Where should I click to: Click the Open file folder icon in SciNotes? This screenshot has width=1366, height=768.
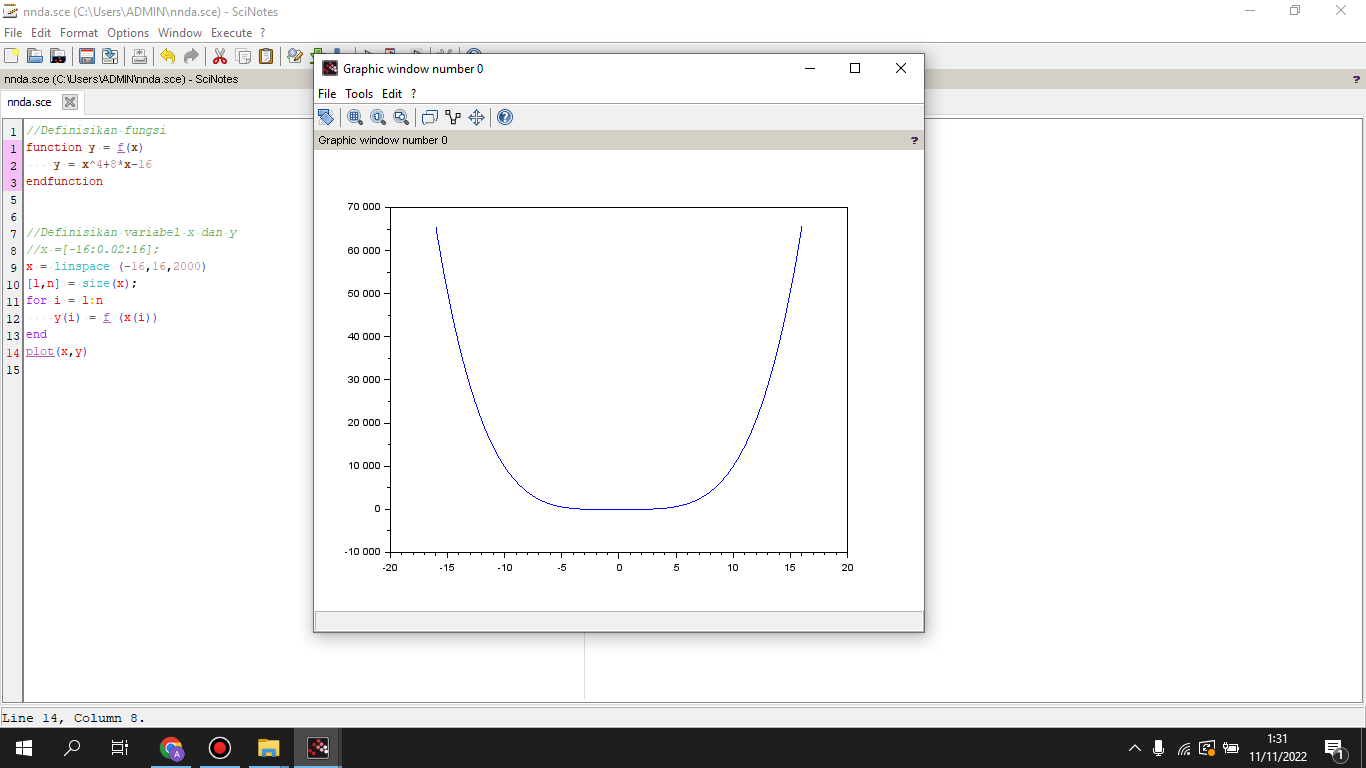34,56
